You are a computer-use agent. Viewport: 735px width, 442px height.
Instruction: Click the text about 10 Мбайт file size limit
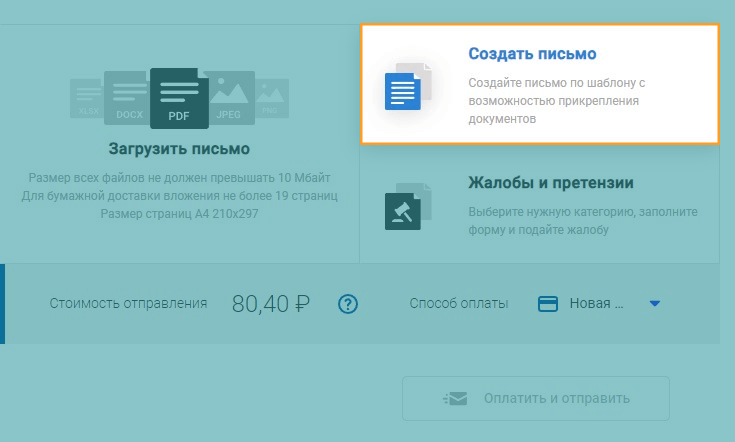pyautogui.click(x=179, y=178)
